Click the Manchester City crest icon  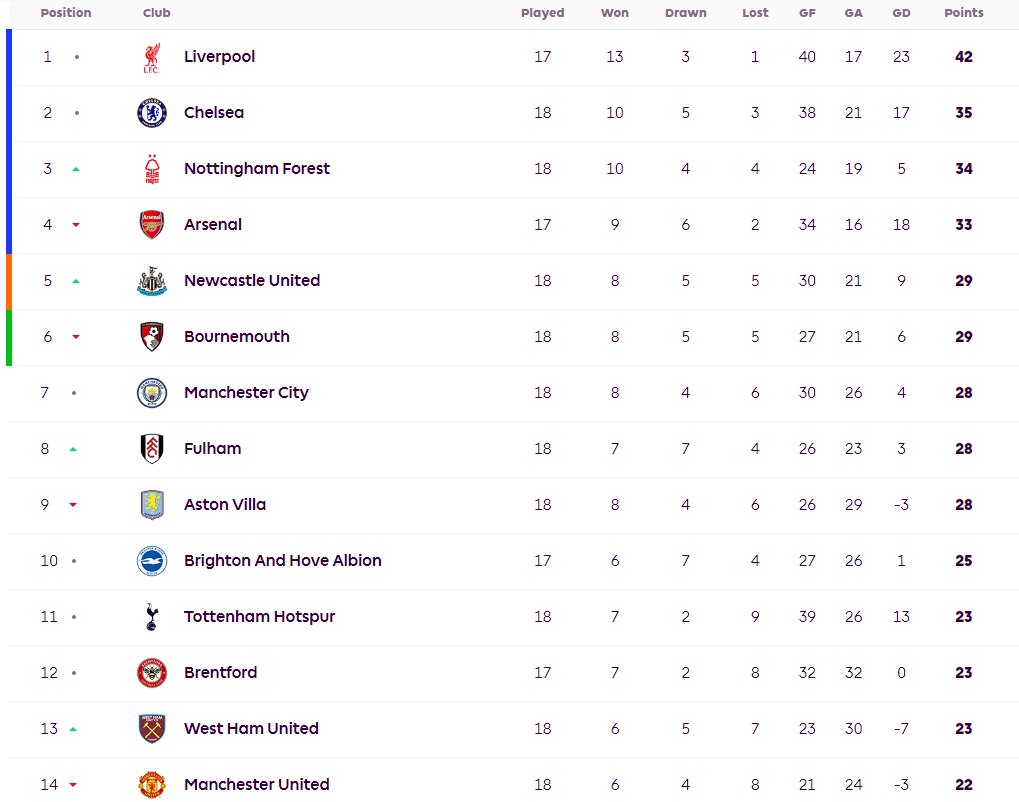tap(152, 393)
